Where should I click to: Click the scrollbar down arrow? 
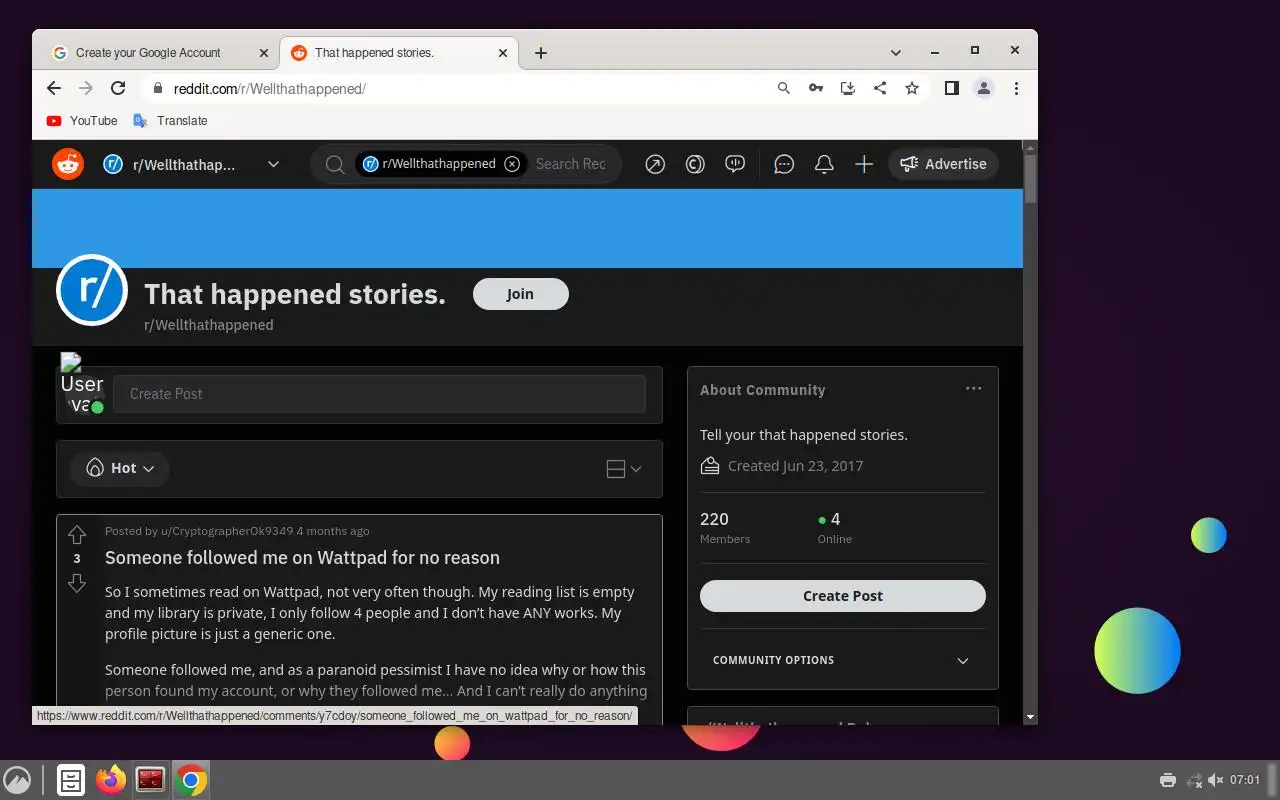[1030, 716]
